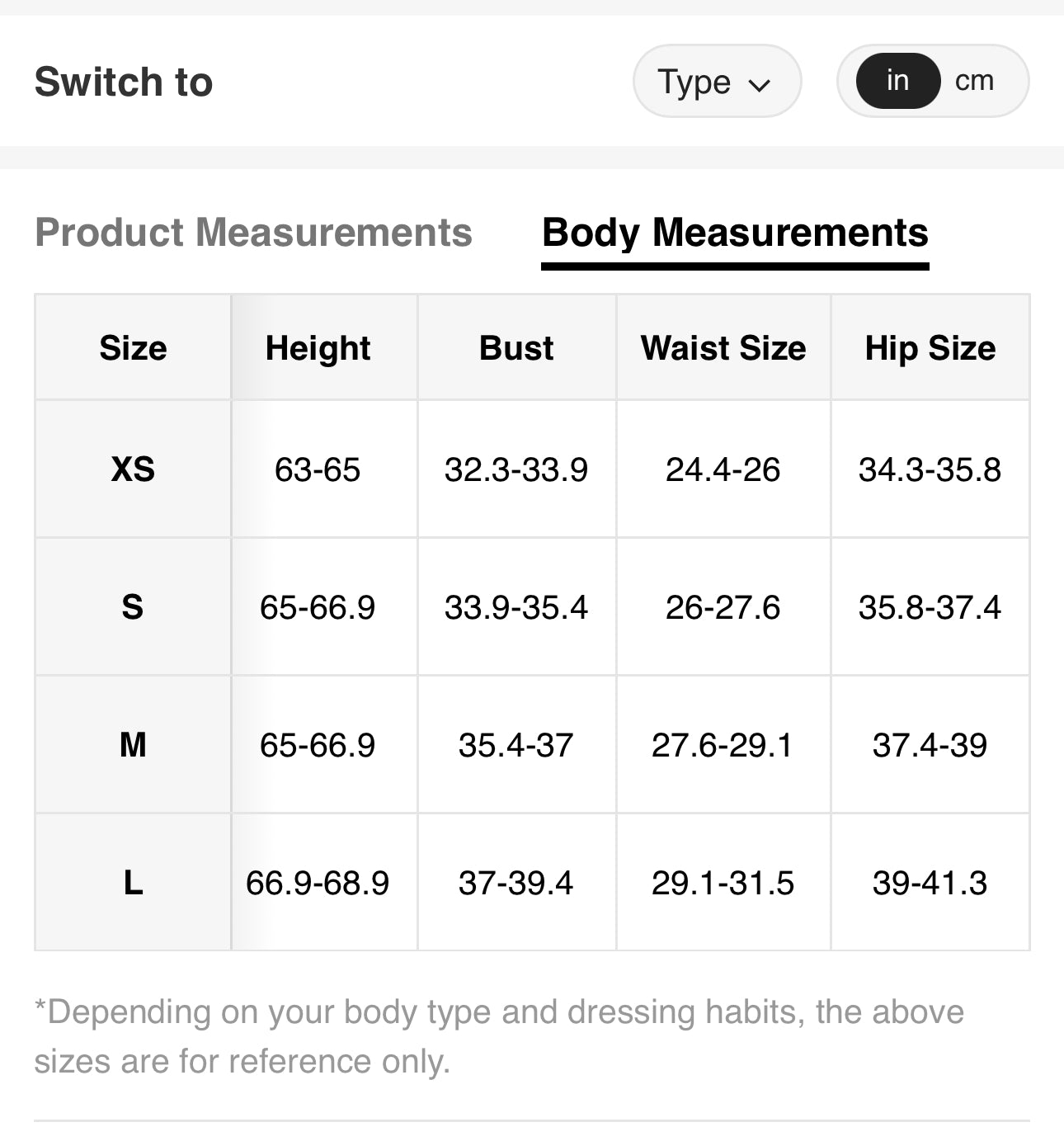
Task: Click the XS bust value 32.3-33.9
Action: 516,470
